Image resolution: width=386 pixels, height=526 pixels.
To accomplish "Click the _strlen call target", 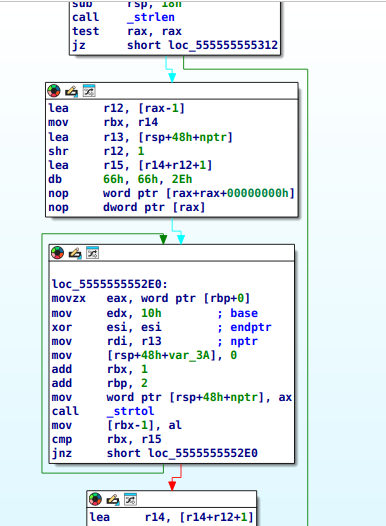I will (x=151, y=17).
